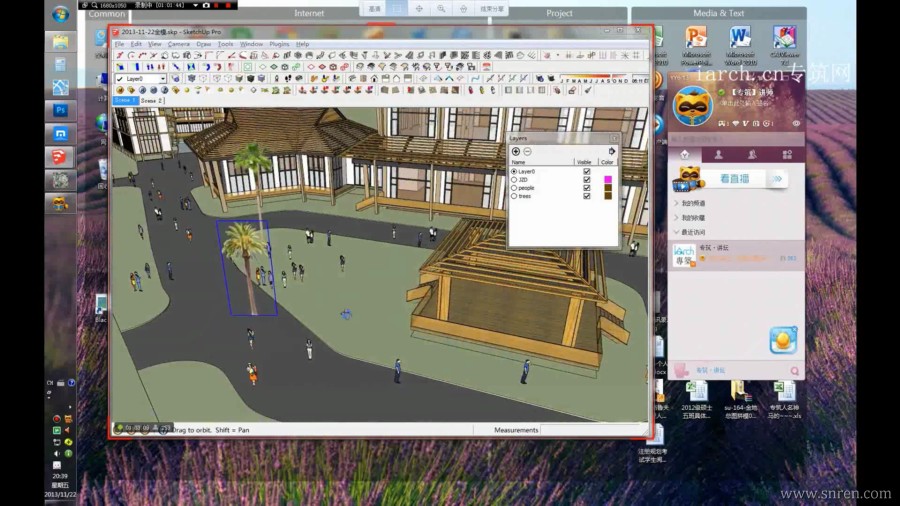Make the people layer active

pos(514,188)
